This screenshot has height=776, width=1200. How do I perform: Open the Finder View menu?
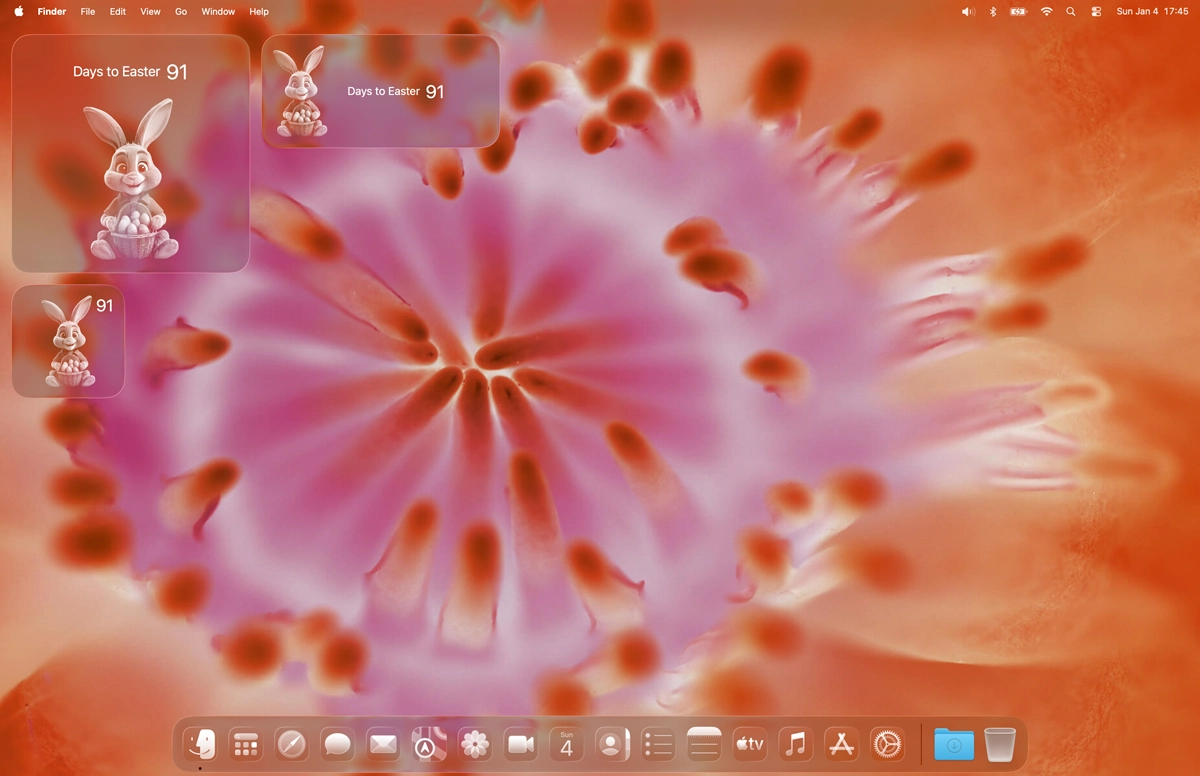tap(150, 11)
